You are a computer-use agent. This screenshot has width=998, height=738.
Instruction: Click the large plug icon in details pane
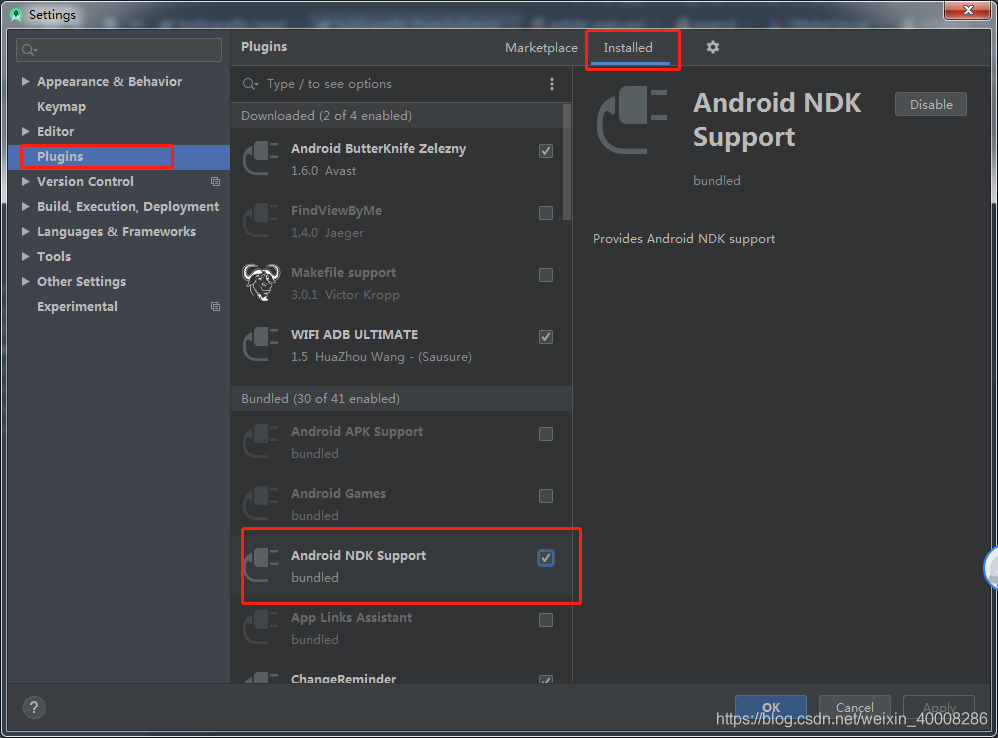tap(632, 120)
